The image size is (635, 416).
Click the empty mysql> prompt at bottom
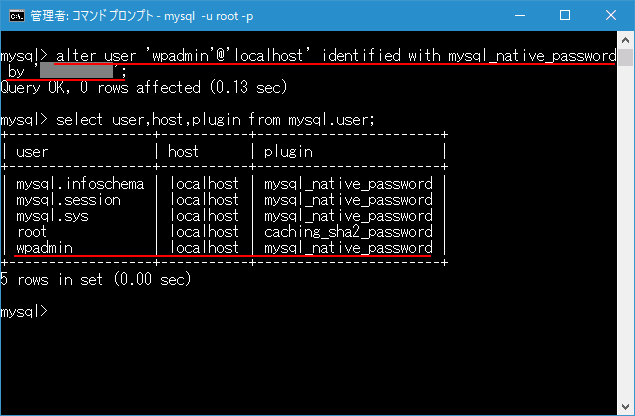(x=25, y=311)
